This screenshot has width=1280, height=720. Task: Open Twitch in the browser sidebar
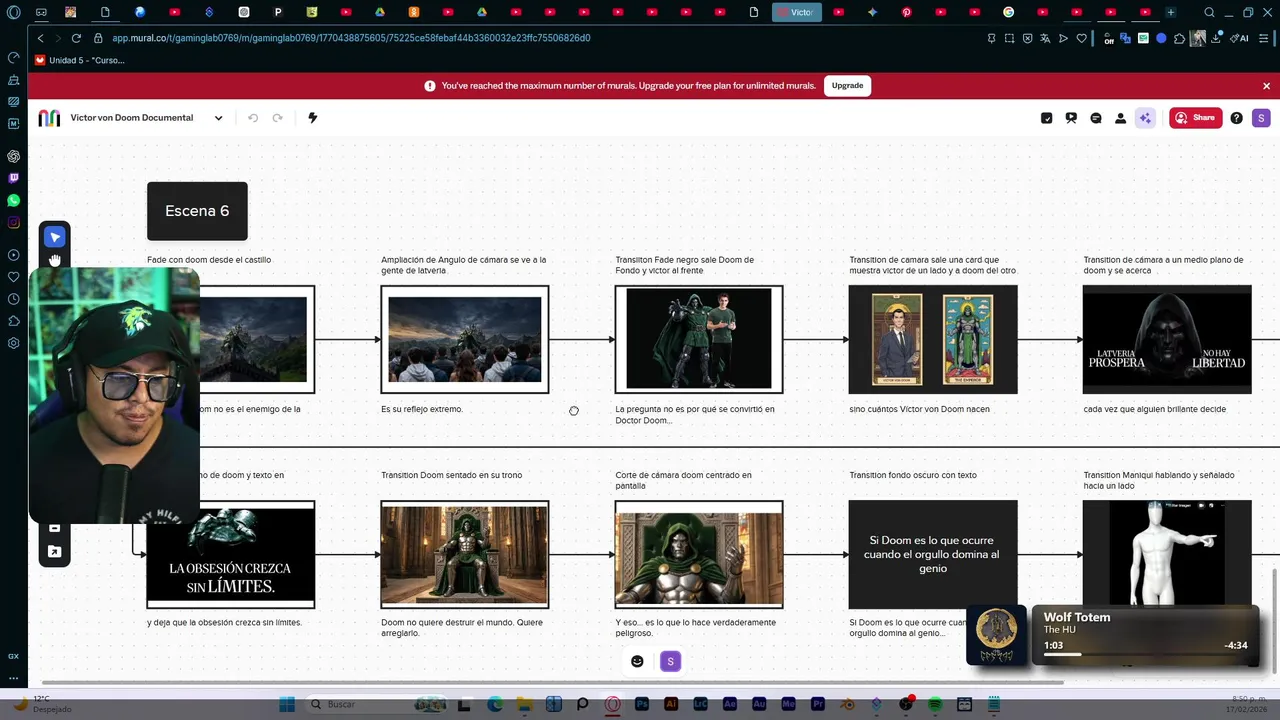pos(13,178)
